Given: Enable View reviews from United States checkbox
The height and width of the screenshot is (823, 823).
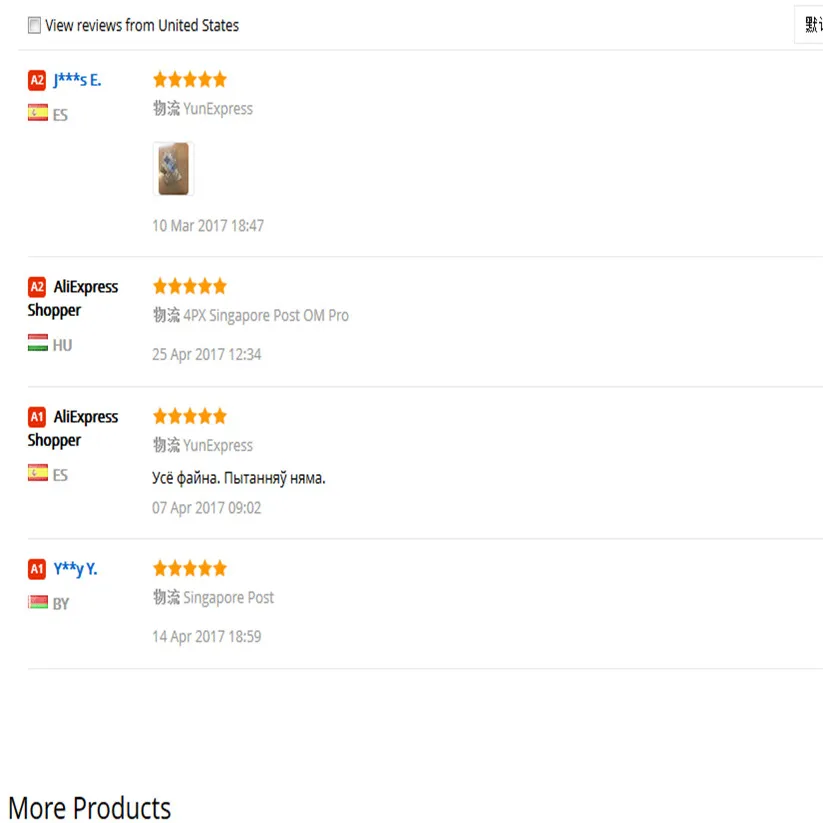Looking at the screenshot, I should (34, 25).
